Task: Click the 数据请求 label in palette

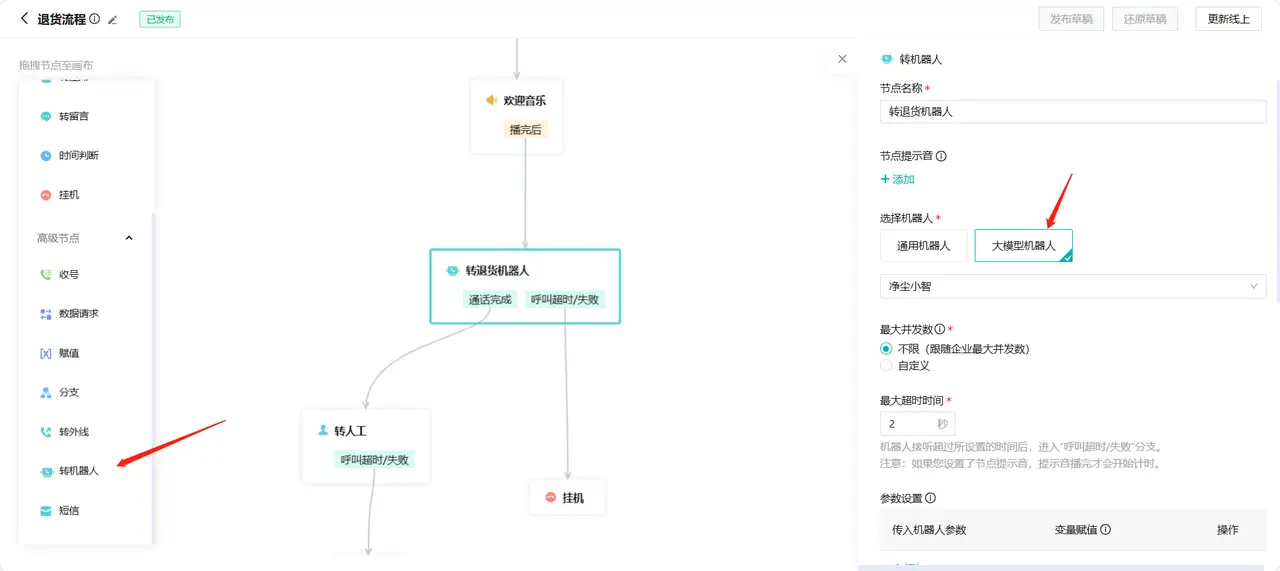Action: pos(79,314)
